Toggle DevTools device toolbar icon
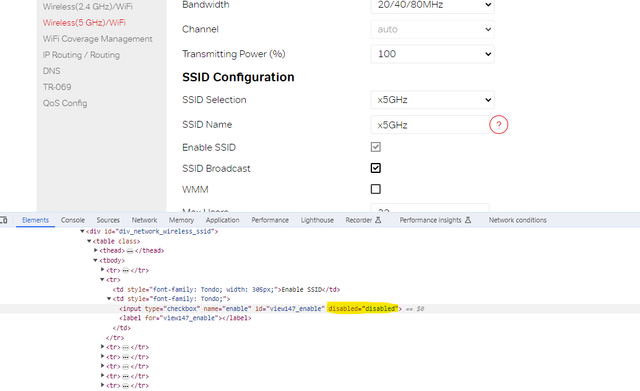Screen dimensions: 640x391 coord(4,220)
